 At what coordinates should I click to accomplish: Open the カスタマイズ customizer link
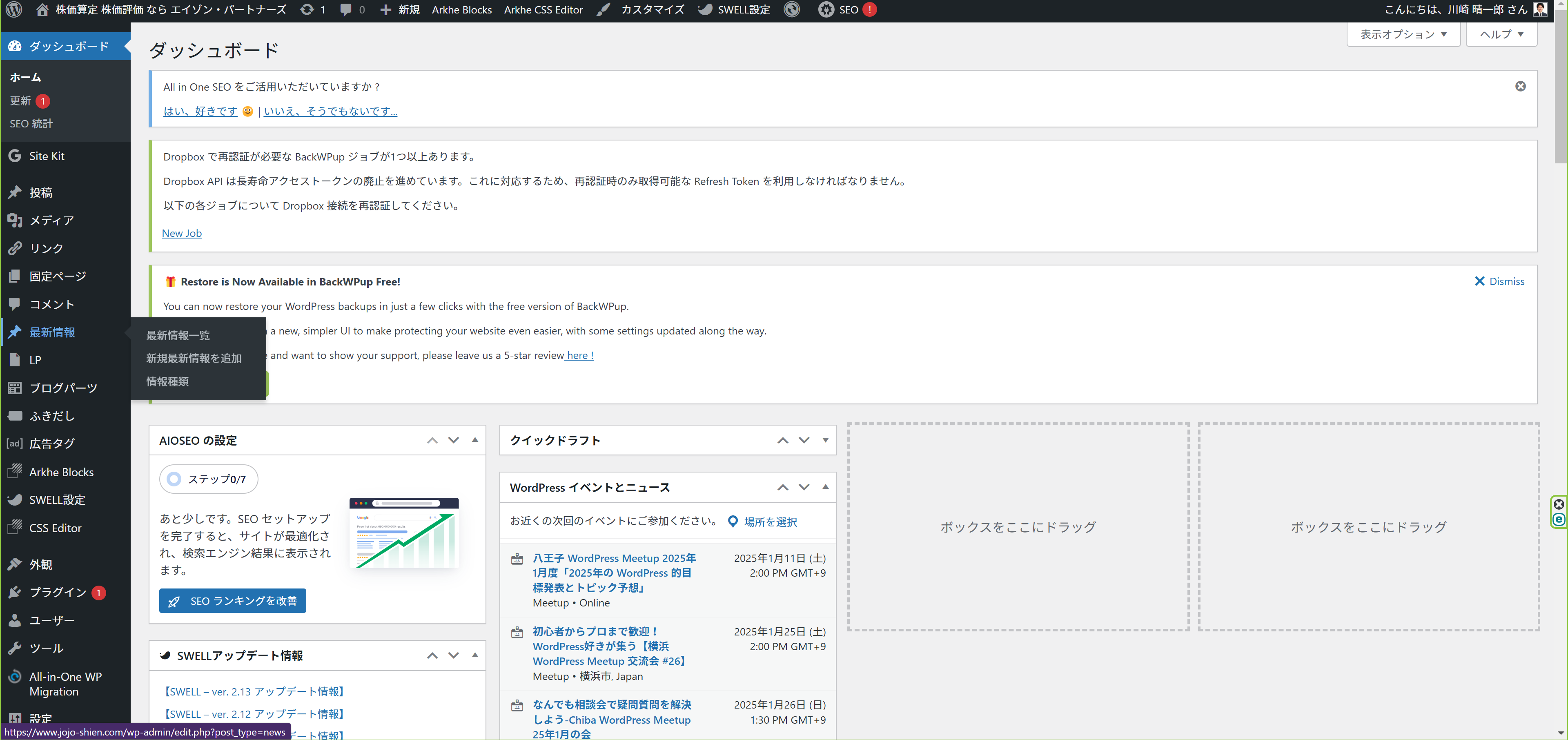click(x=640, y=10)
